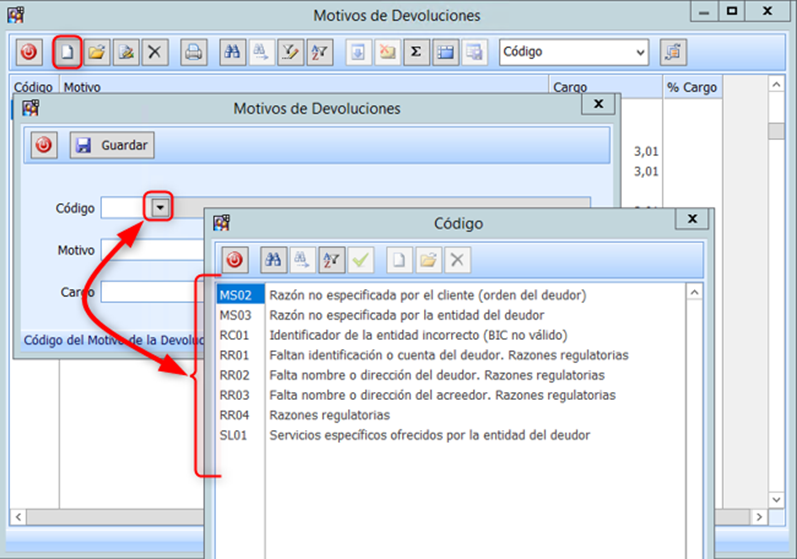This screenshot has height=559, width=797.
Task: Click the red power exit icon in Código window
Action: (x=234, y=260)
